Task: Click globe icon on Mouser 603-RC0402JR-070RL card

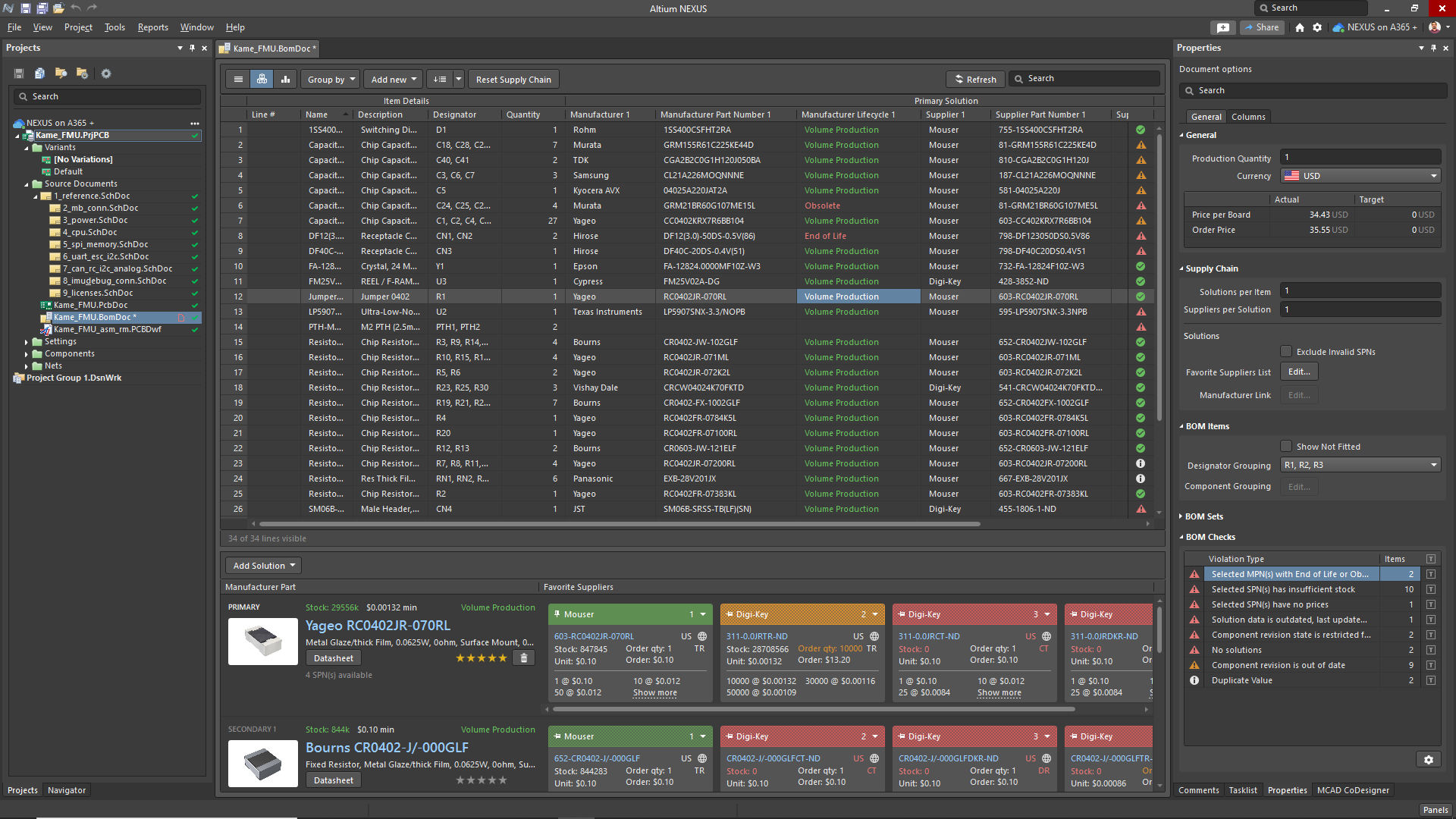Action: tap(702, 636)
